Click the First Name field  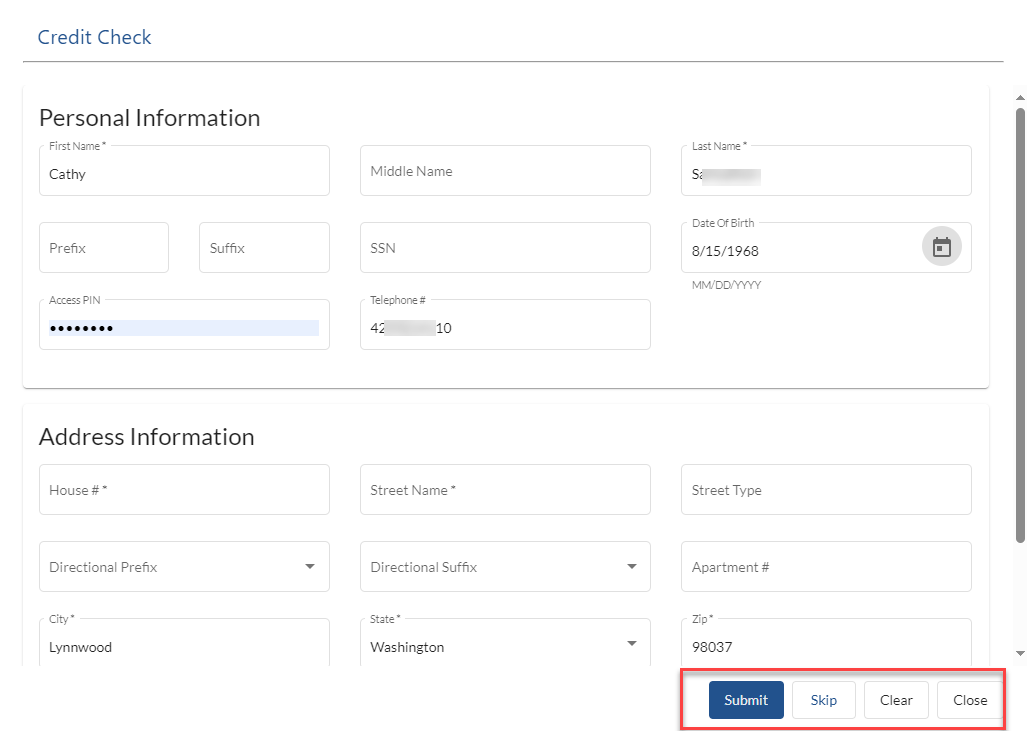pyautogui.click(x=184, y=174)
